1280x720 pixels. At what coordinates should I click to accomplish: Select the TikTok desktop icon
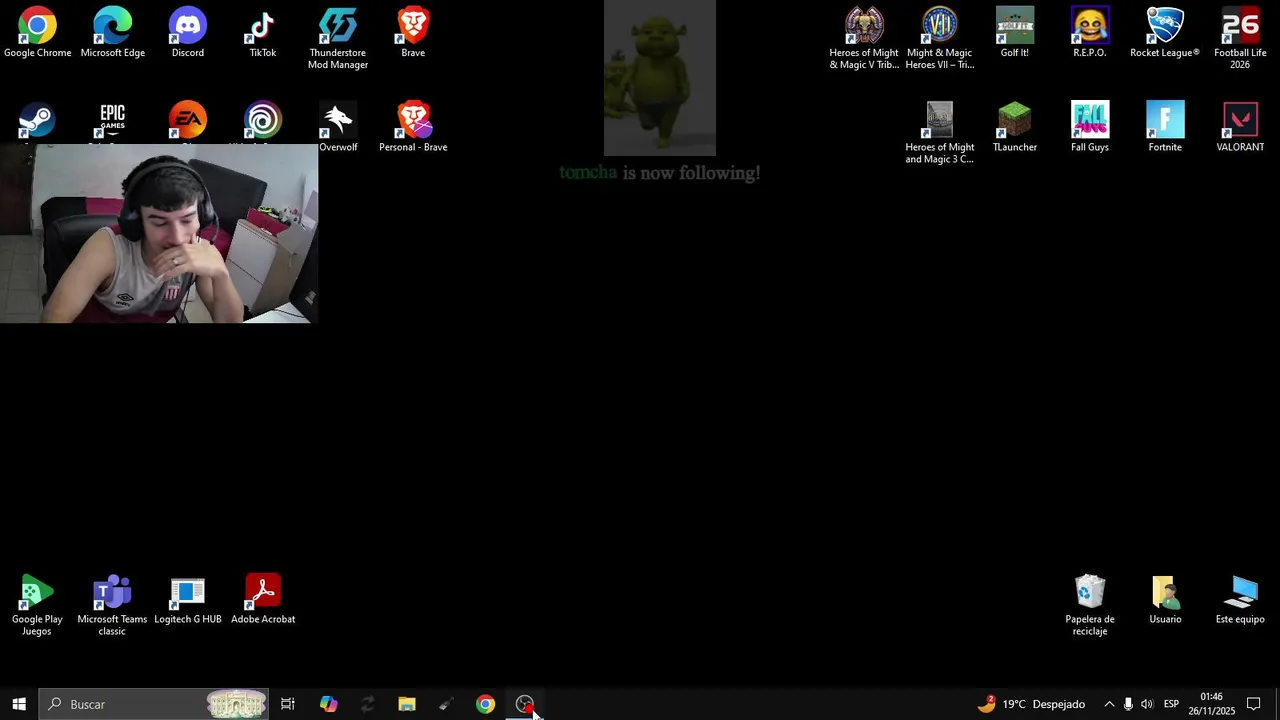pyautogui.click(x=262, y=33)
